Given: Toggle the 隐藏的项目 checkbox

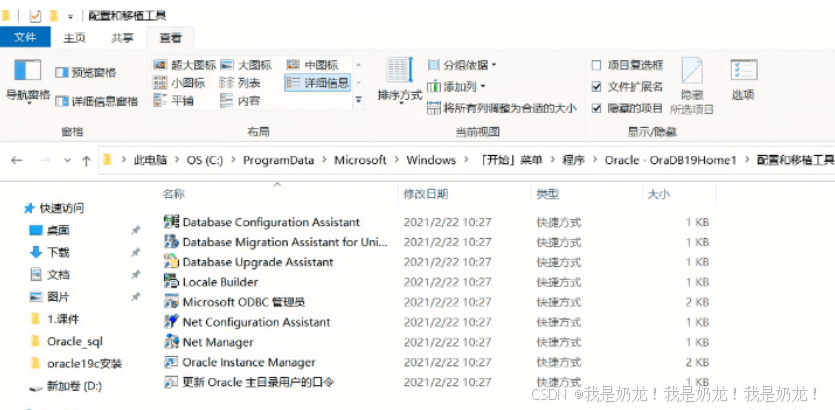Looking at the screenshot, I should point(596,108).
